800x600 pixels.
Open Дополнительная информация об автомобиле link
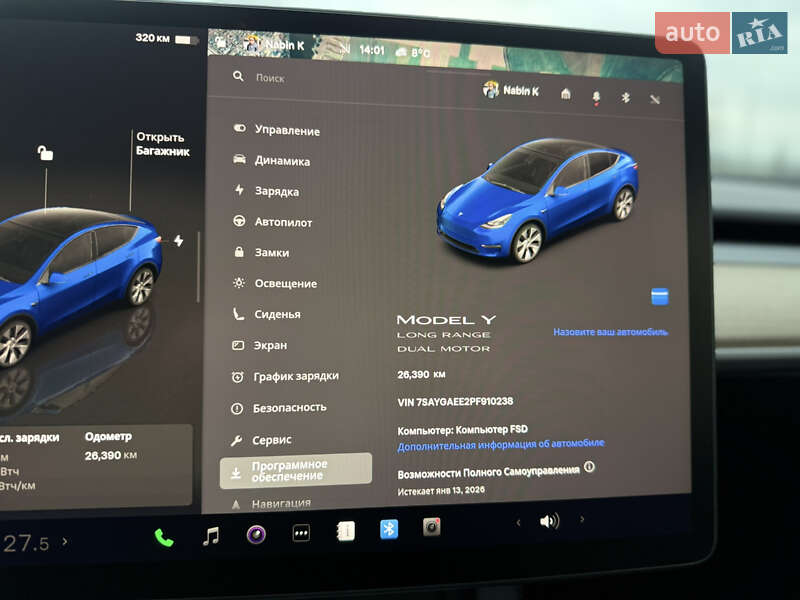tap(500, 441)
